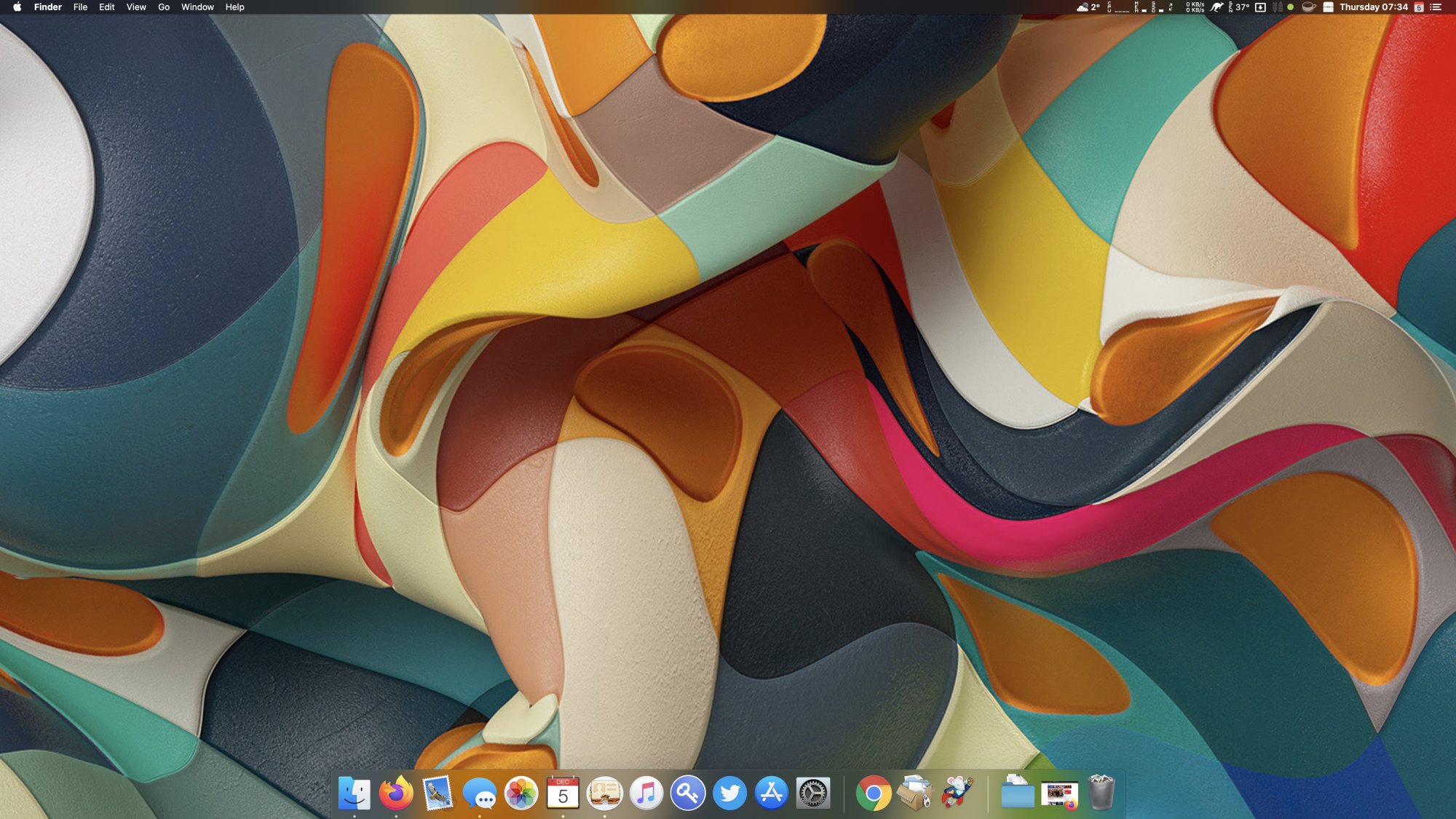
Task: Click the 0 KB/s network speed monitor
Action: coord(1195,7)
